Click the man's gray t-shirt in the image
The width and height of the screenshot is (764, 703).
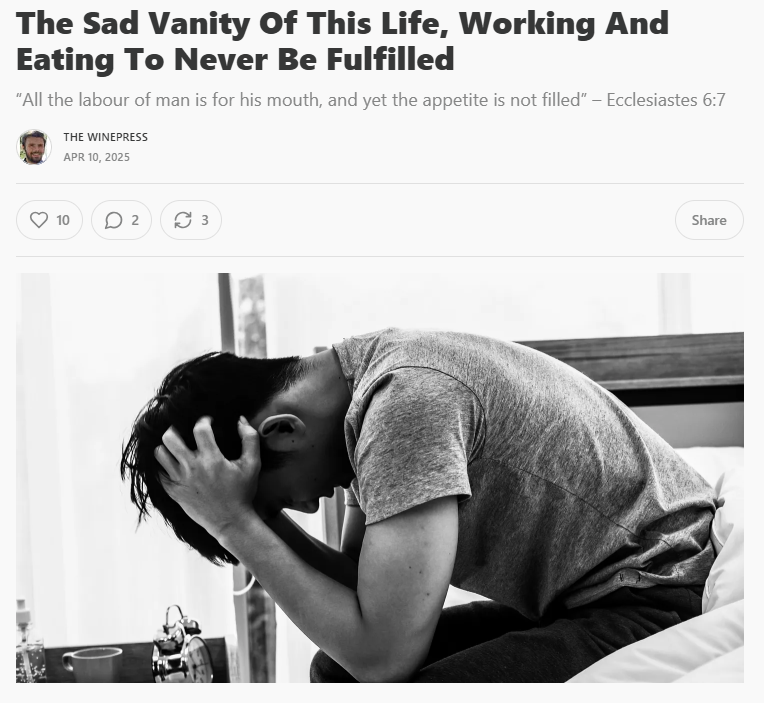click(526, 468)
